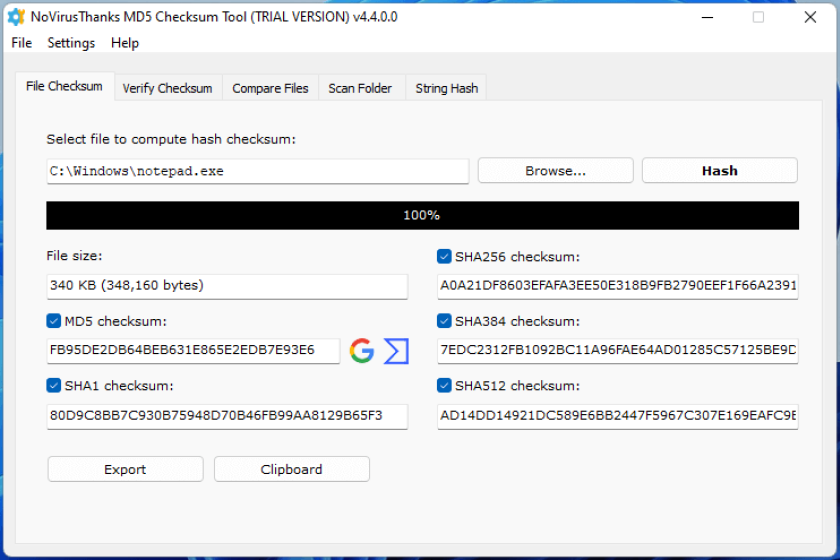The image size is (840, 560).
Task: Uncheck the SHA512 checksum checkbox
Action: tap(444, 385)
